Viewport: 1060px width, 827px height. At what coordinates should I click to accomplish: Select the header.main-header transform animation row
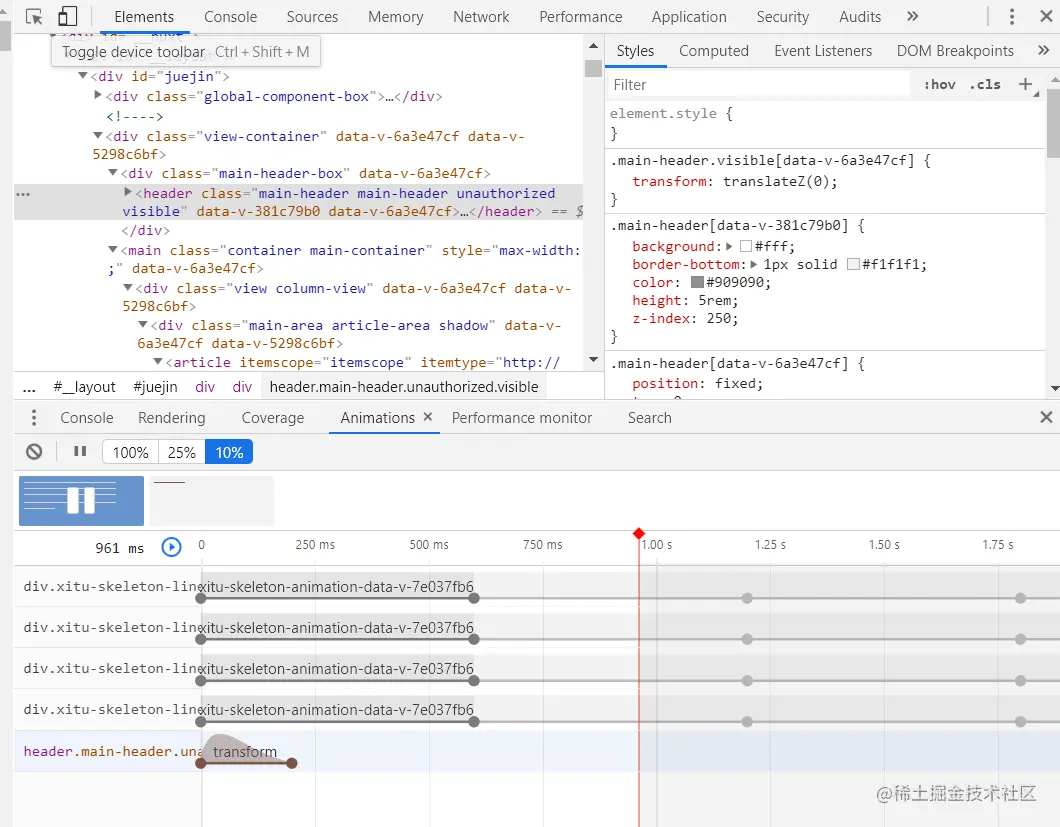tap(537, 751)
